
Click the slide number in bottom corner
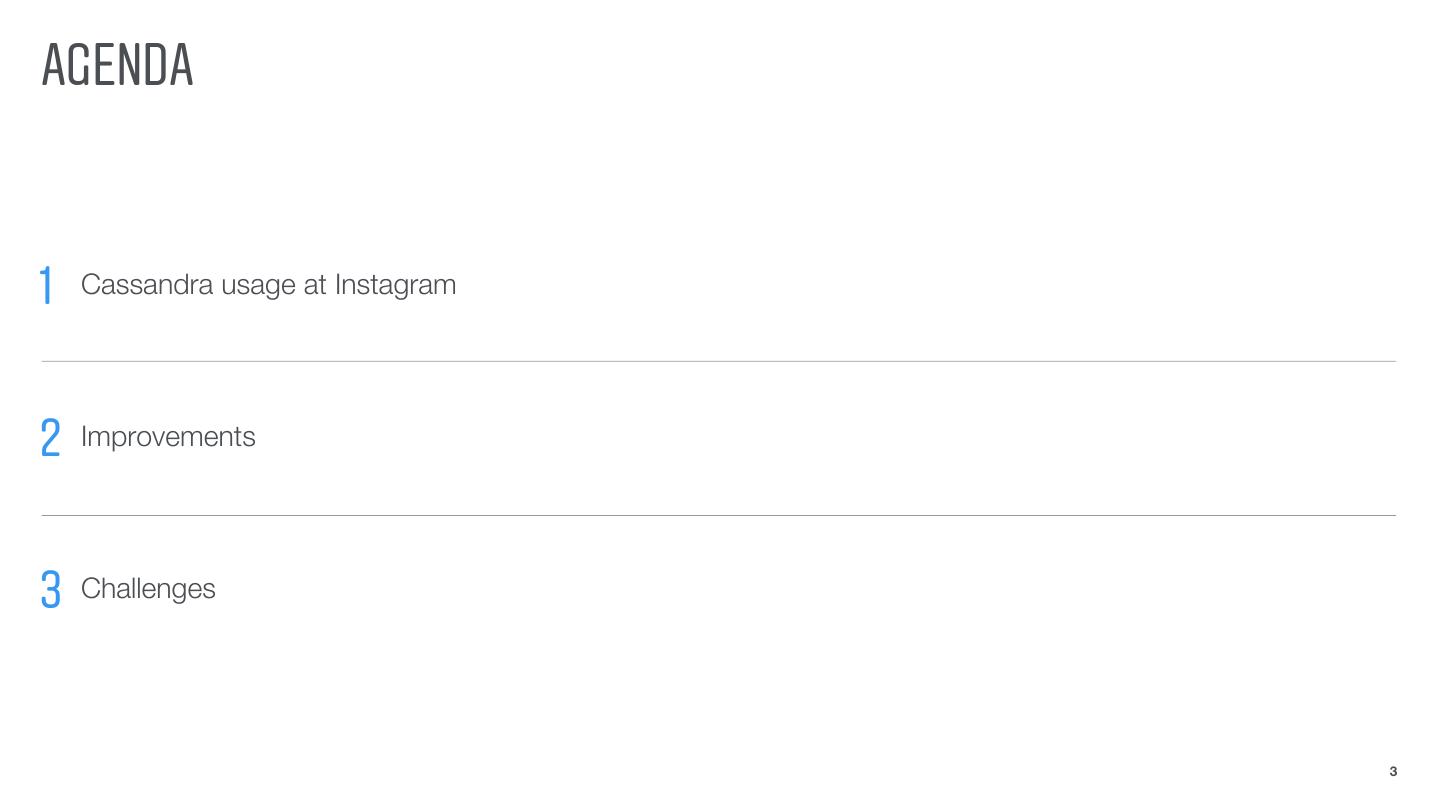(1393, 771)
